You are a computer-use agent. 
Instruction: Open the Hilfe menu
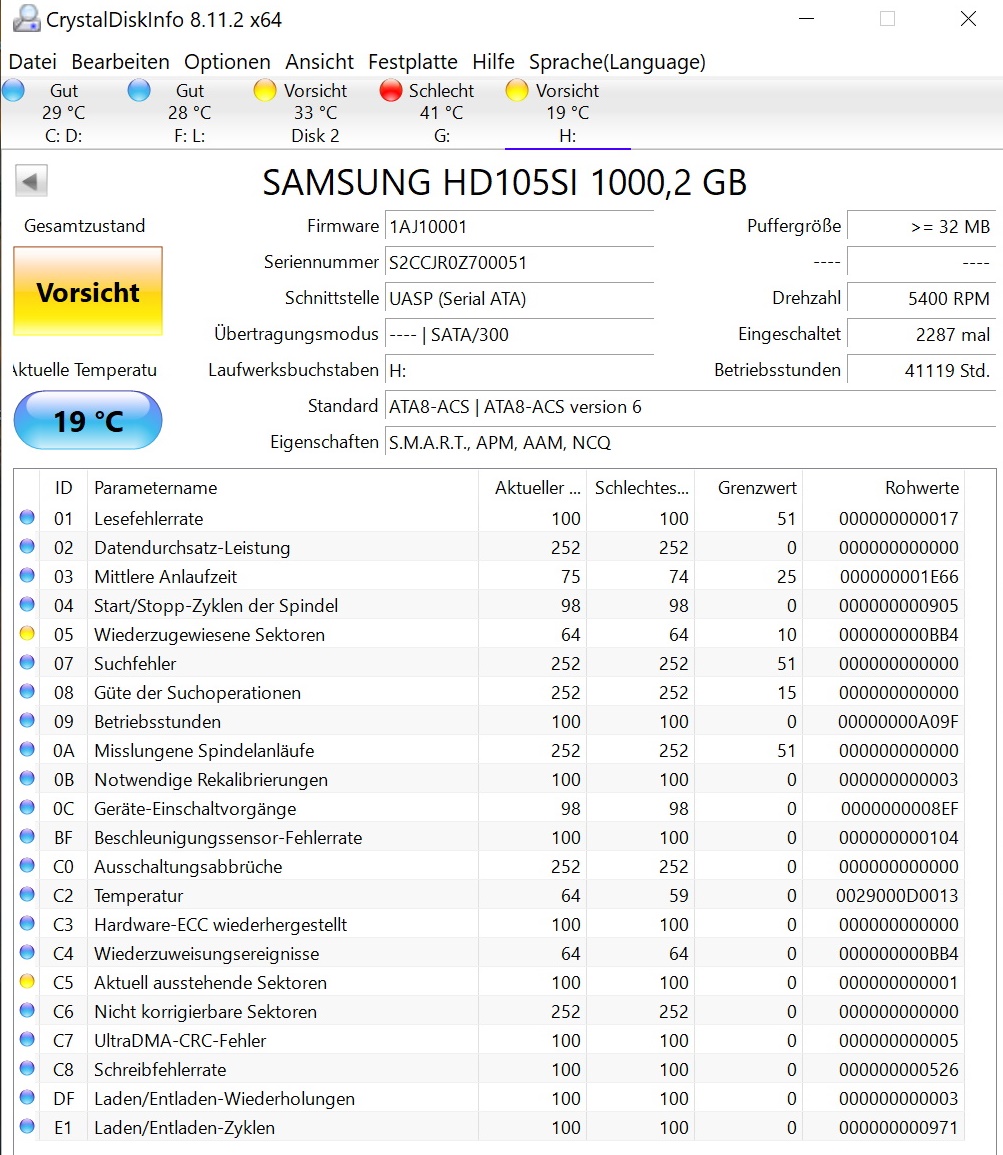pos(493,62)
